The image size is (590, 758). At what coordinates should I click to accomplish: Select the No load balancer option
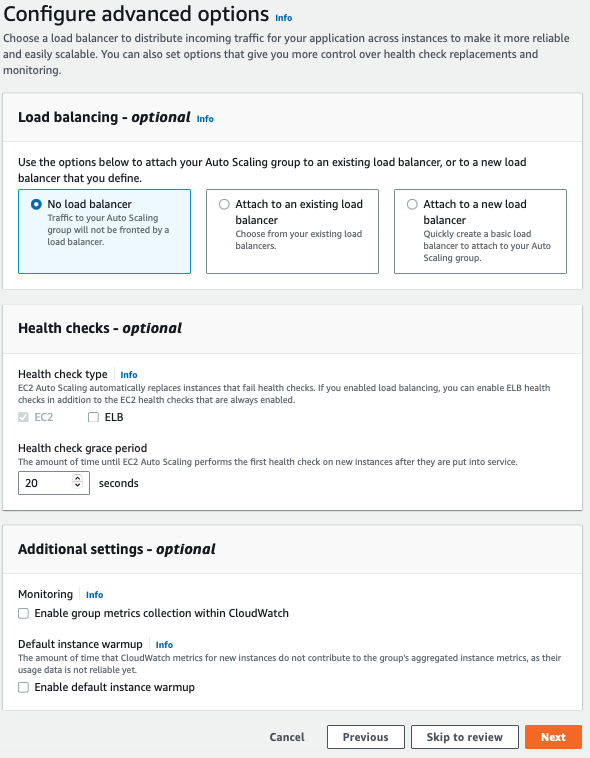pos(36,204)
